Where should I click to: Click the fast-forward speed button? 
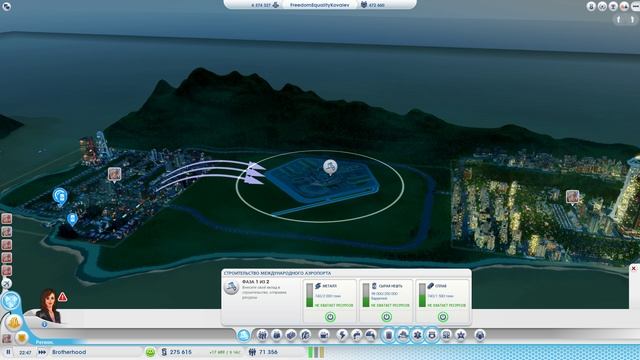(x=42, y=352)
